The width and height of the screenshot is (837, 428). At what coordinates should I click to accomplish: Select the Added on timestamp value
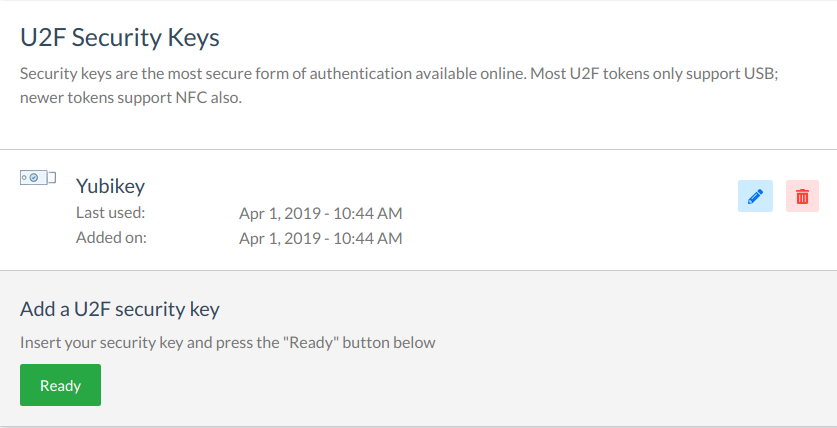(x=320, y=238)
